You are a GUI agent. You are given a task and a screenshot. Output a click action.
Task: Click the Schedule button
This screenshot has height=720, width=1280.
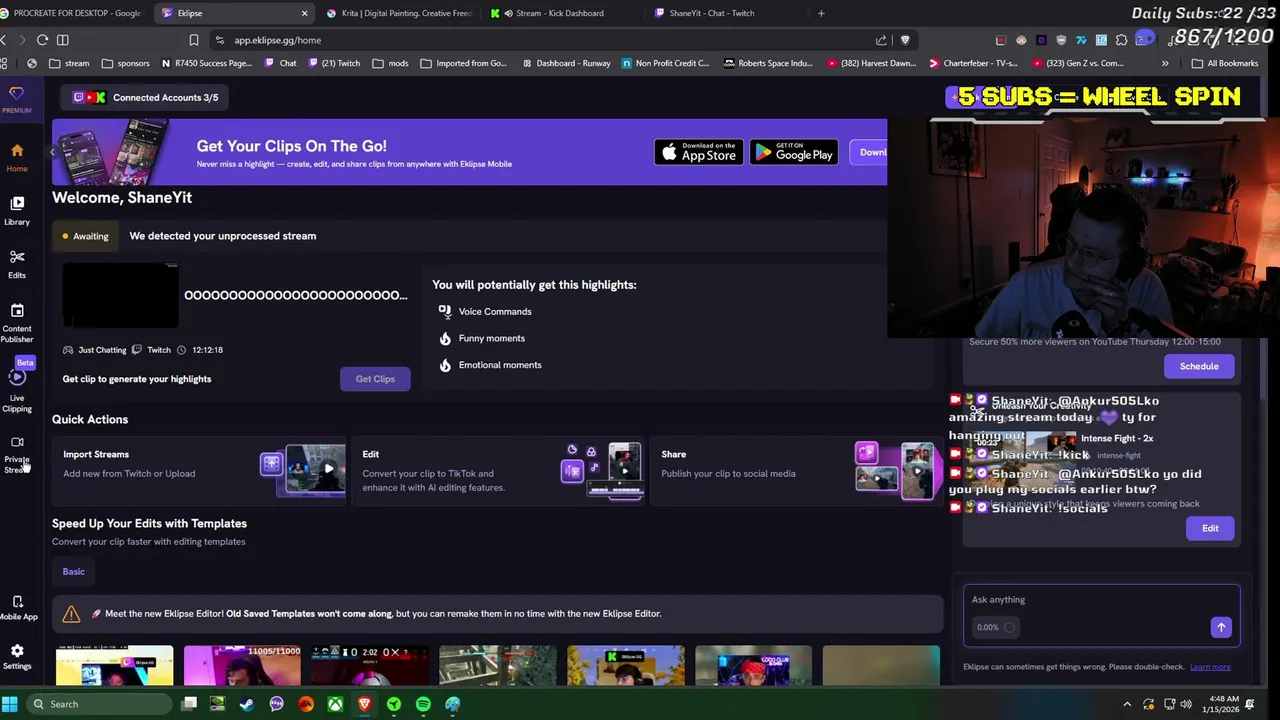click(x=1199, y=366)
